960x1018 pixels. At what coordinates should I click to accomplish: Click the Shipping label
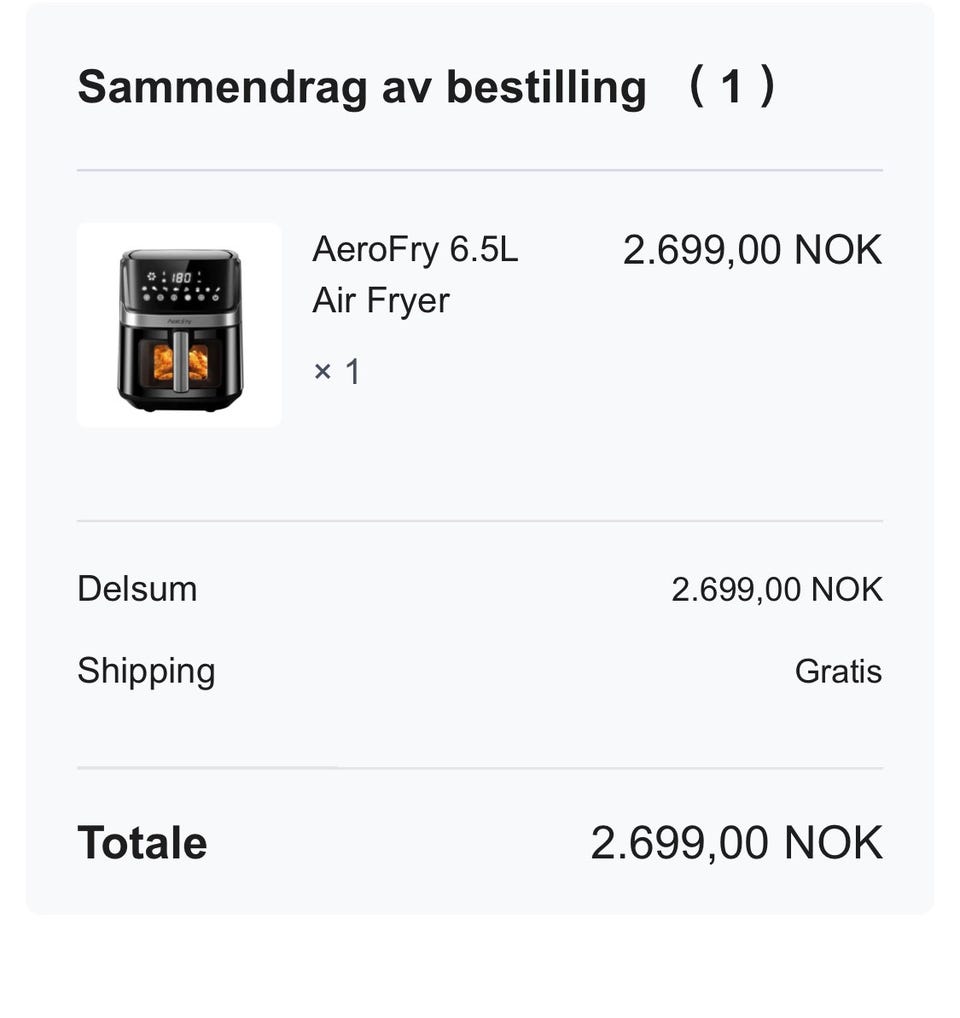pos(146,670)
